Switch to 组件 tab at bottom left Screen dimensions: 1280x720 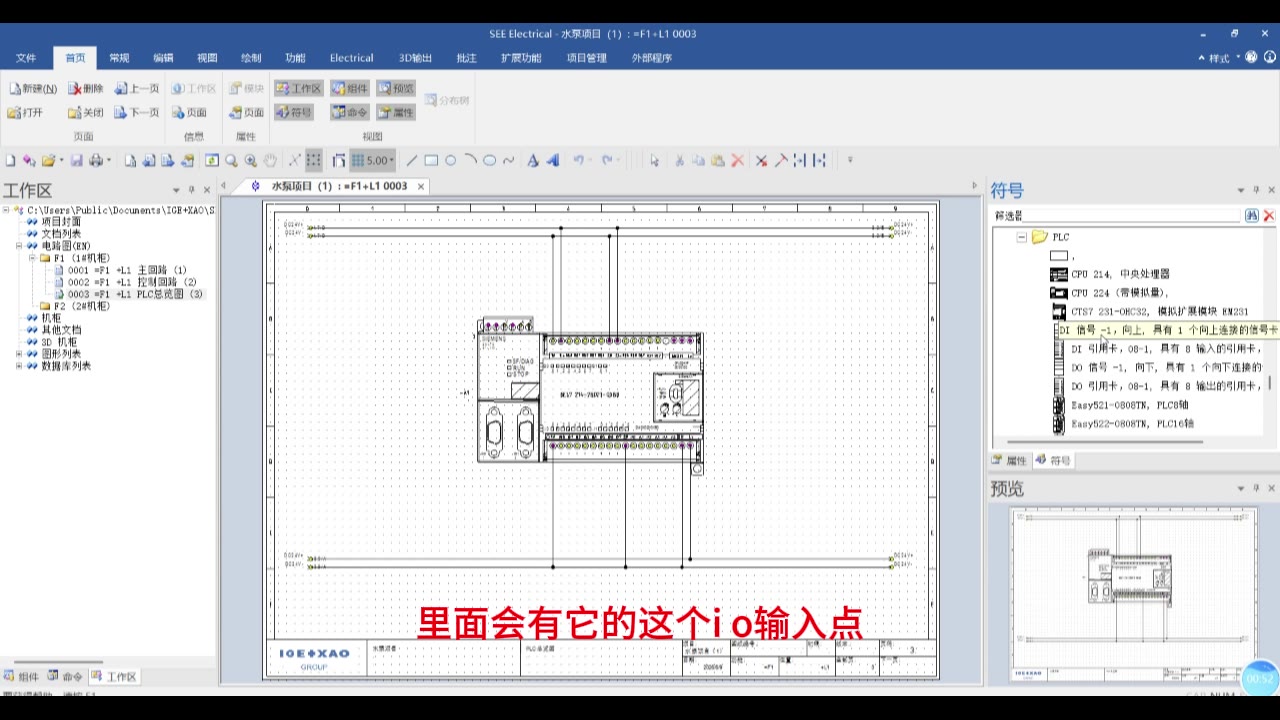[22, 677]
